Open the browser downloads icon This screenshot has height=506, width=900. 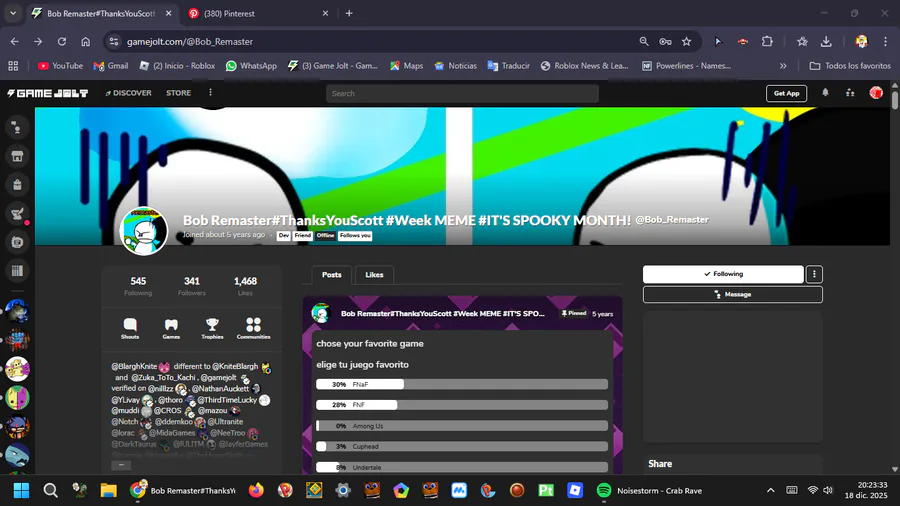(826, 41)
